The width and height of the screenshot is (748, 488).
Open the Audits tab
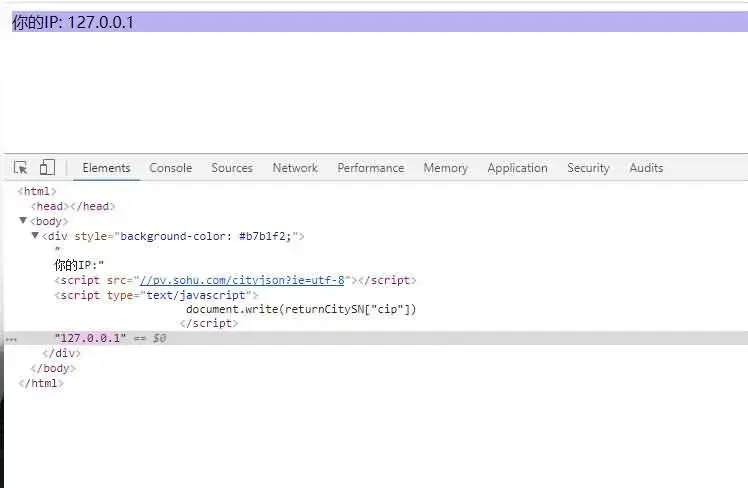pos(646,168)
